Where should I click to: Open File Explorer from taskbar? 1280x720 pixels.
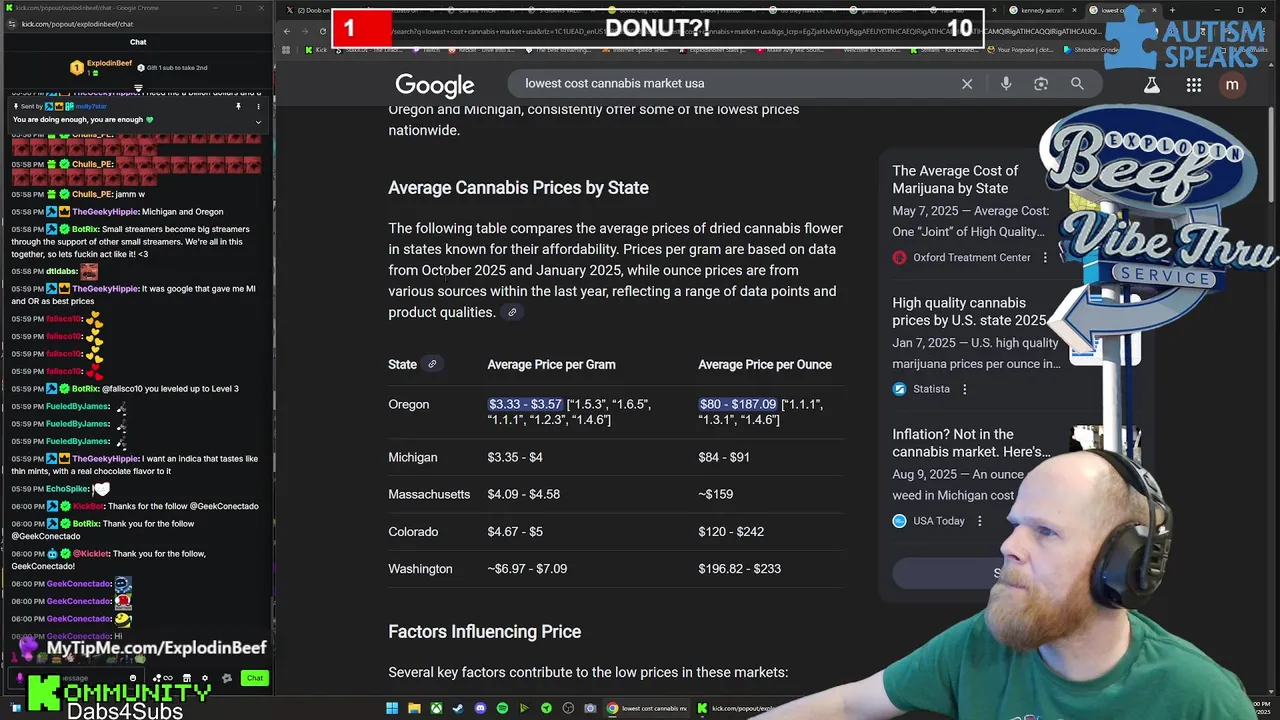point(414,709)
